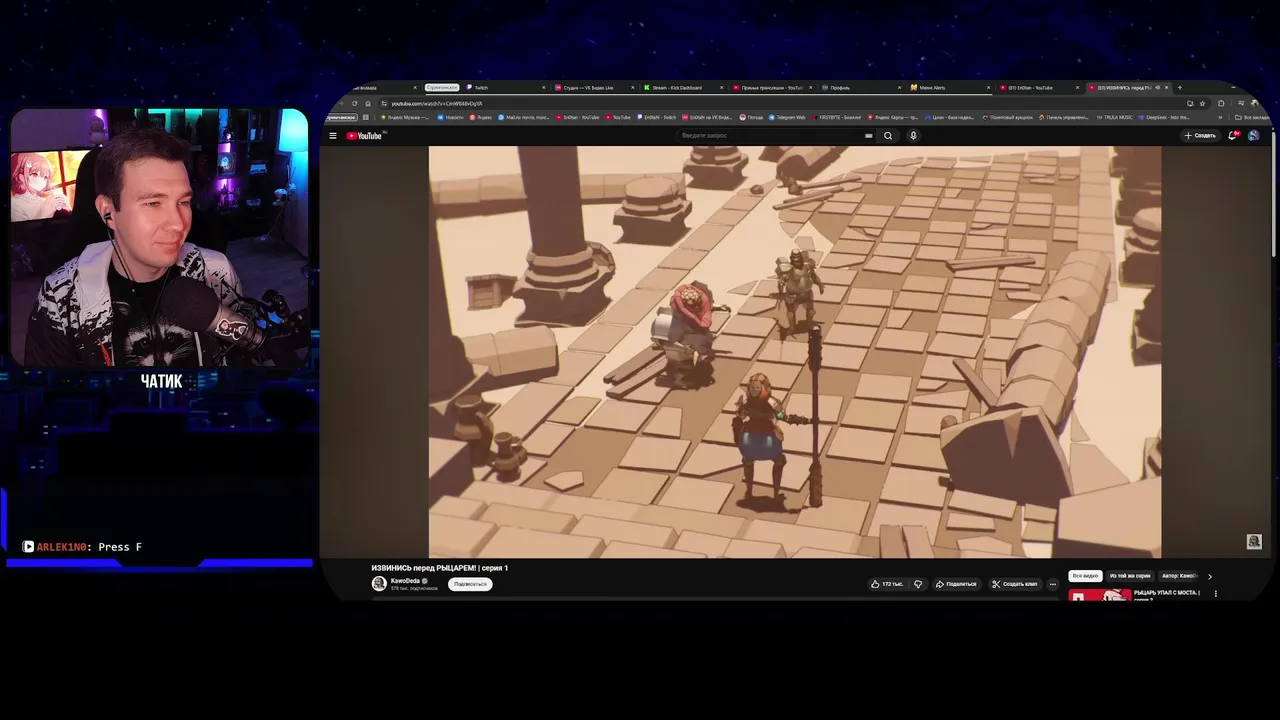The width and height of the screenshot is (1280, 720).
Task: Open the EnOtaN - Twitch bookmark
Action: [x=657, y=117]
